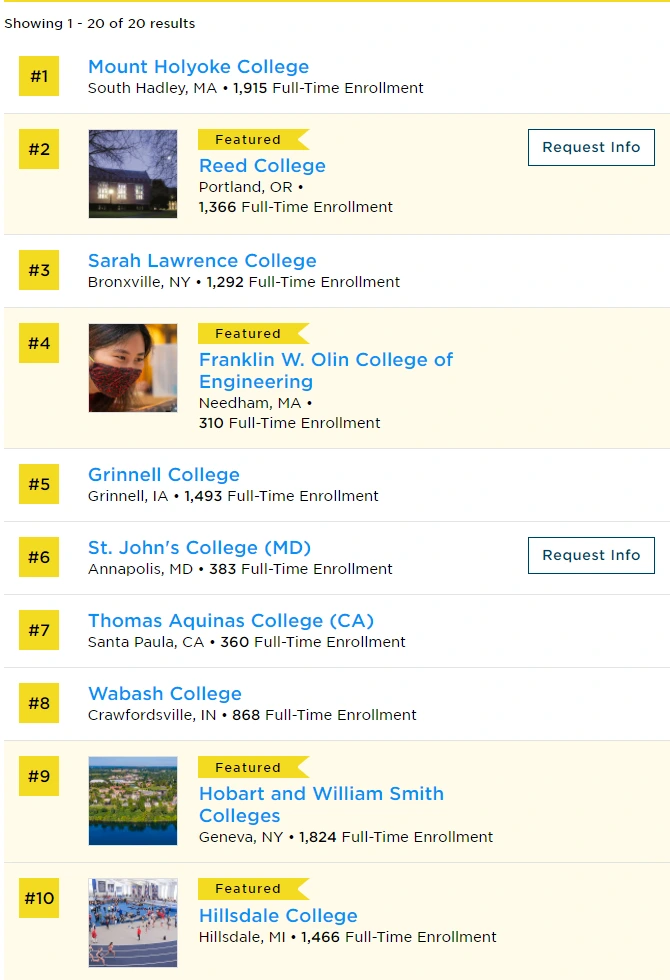Click Request Info for St. John's College
This screenshot has width=670, height=980.
(591, 556)
